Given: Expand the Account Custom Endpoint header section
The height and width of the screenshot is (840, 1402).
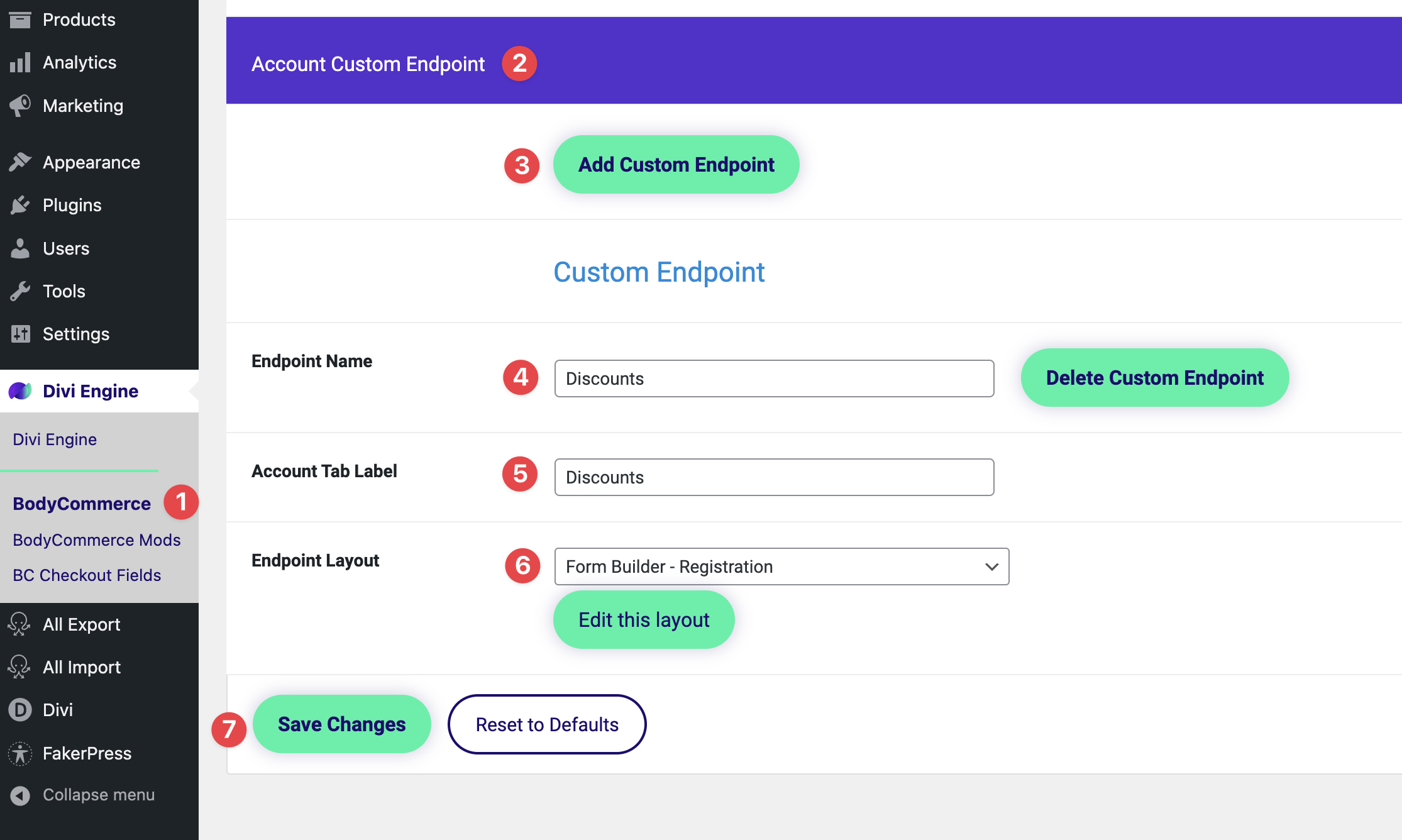Looking at the screenshot, I should click(x=368, y=64).
